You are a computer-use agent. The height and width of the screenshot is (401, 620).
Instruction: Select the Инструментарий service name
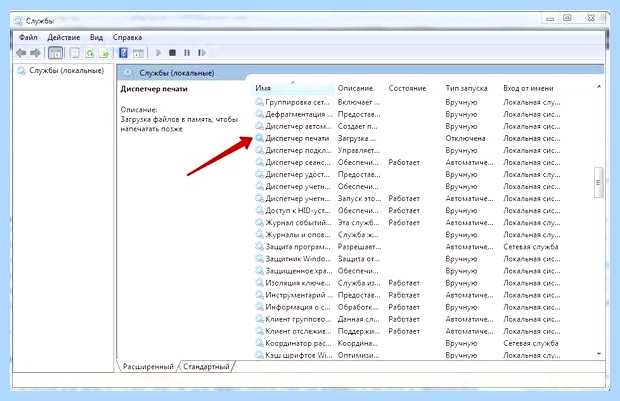pos(299,295)
